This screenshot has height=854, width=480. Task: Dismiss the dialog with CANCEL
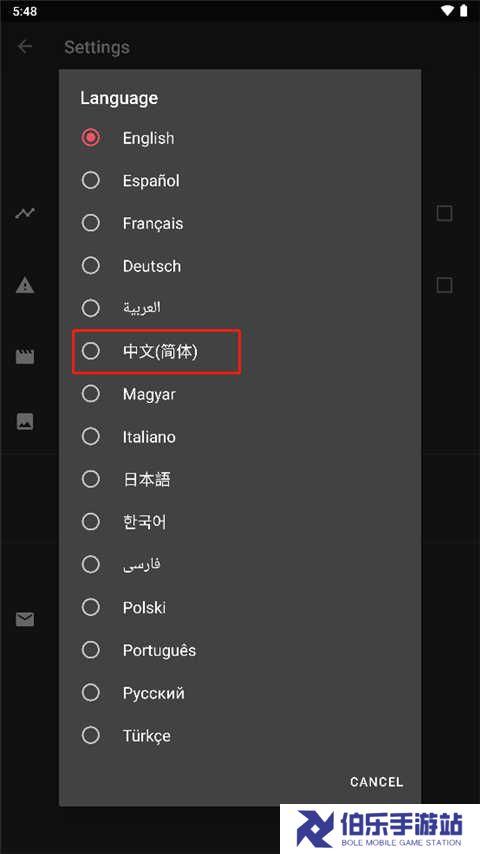tap(376, 782)
